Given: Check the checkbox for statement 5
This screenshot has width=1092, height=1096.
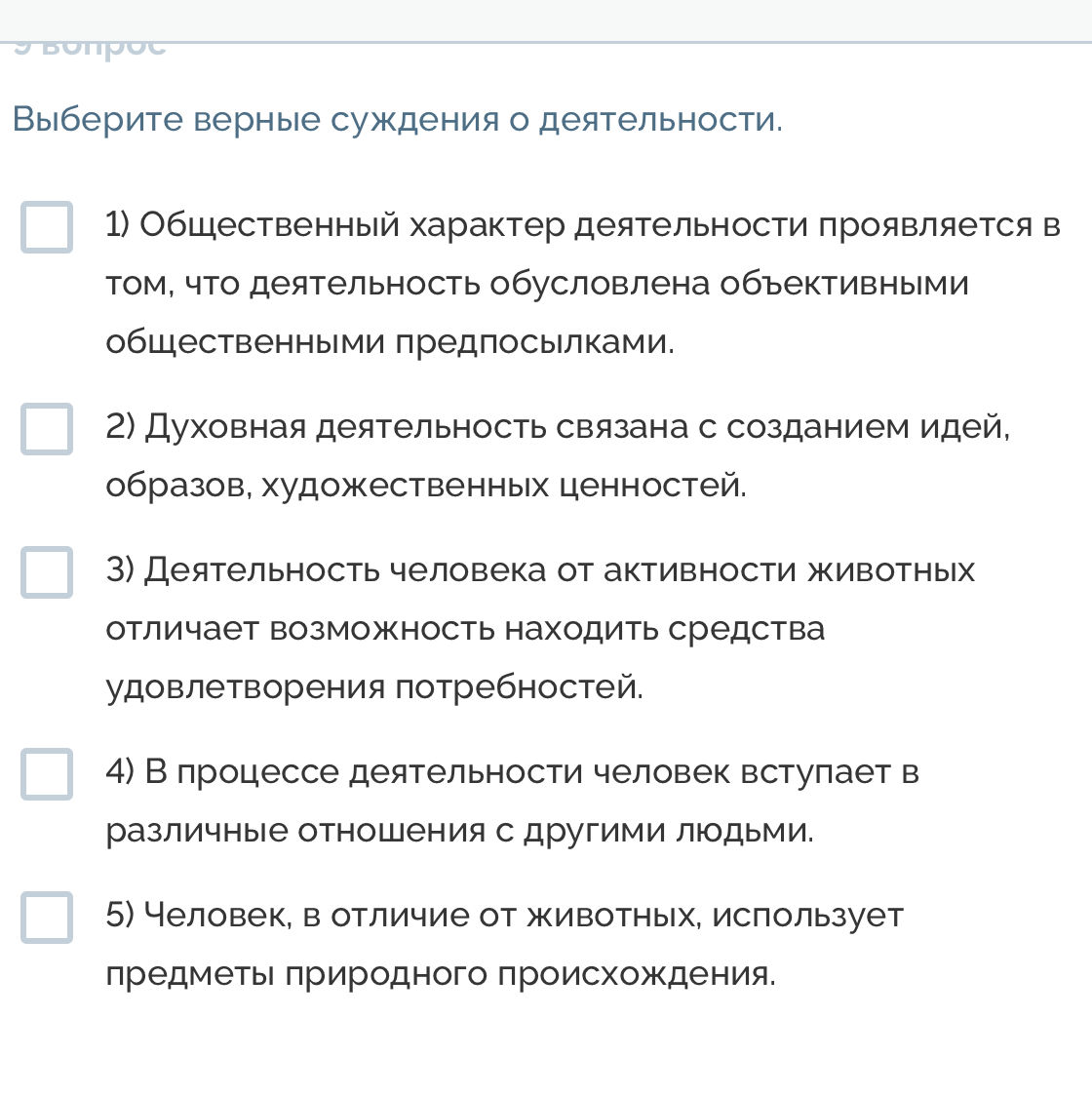Looking at the screenshot, I should [47, 918].
